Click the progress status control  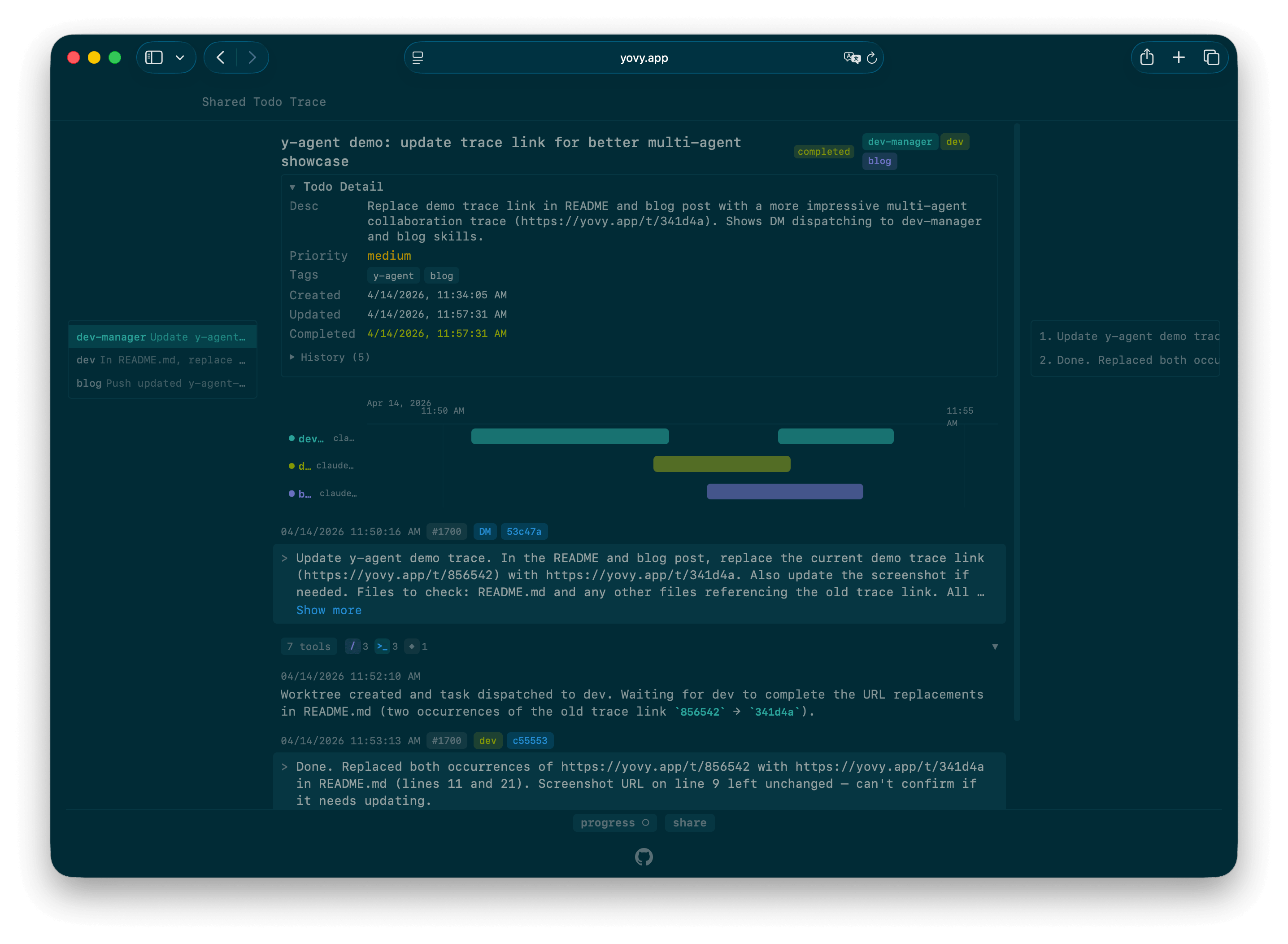(x=614, y=822)
